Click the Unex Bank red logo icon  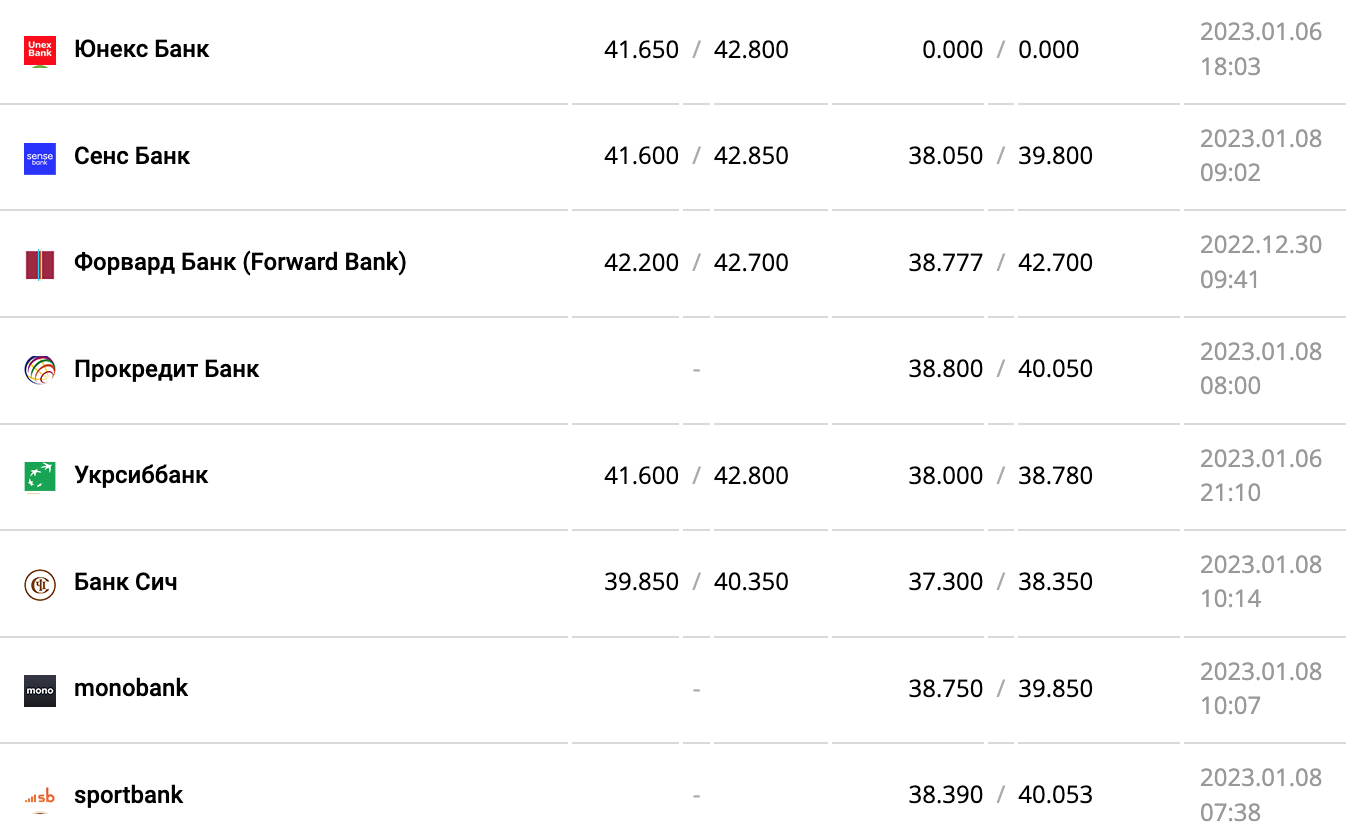(x=40, y=51)
